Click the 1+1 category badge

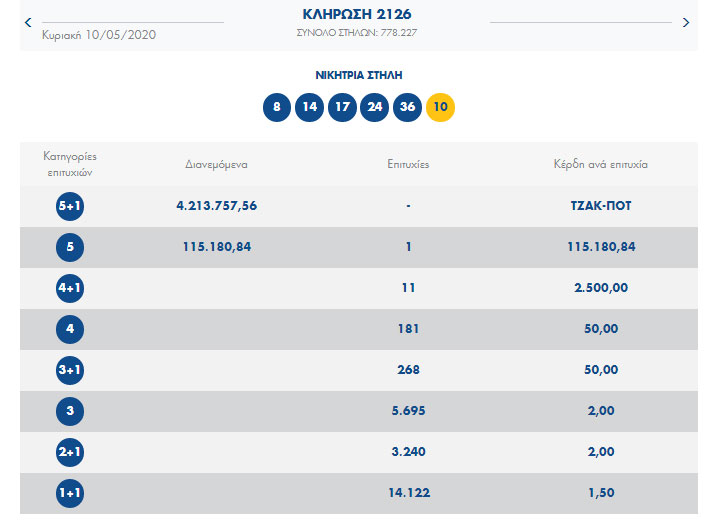70,493
